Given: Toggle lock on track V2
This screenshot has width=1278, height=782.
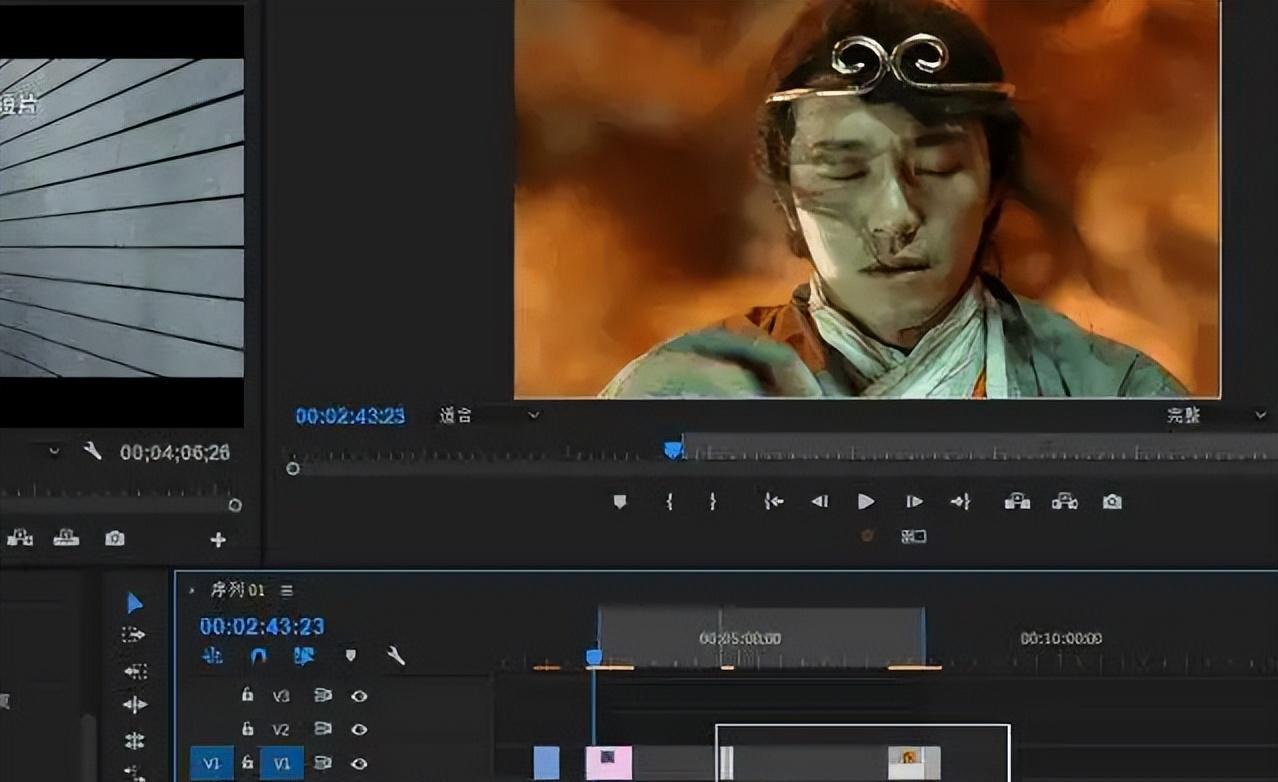Looking at the screenshot, I should [x=247, y=729].
